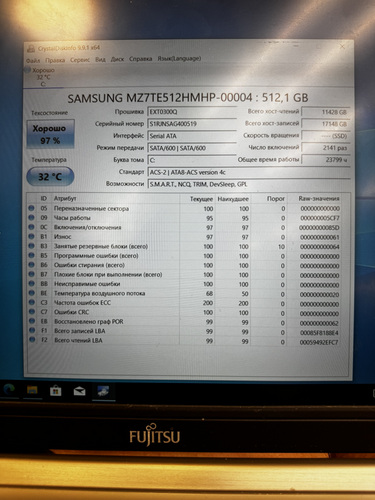Click status dot of Всего чтений LBA row
Viewport: 375px width, 500px height.
pos(32,340)
